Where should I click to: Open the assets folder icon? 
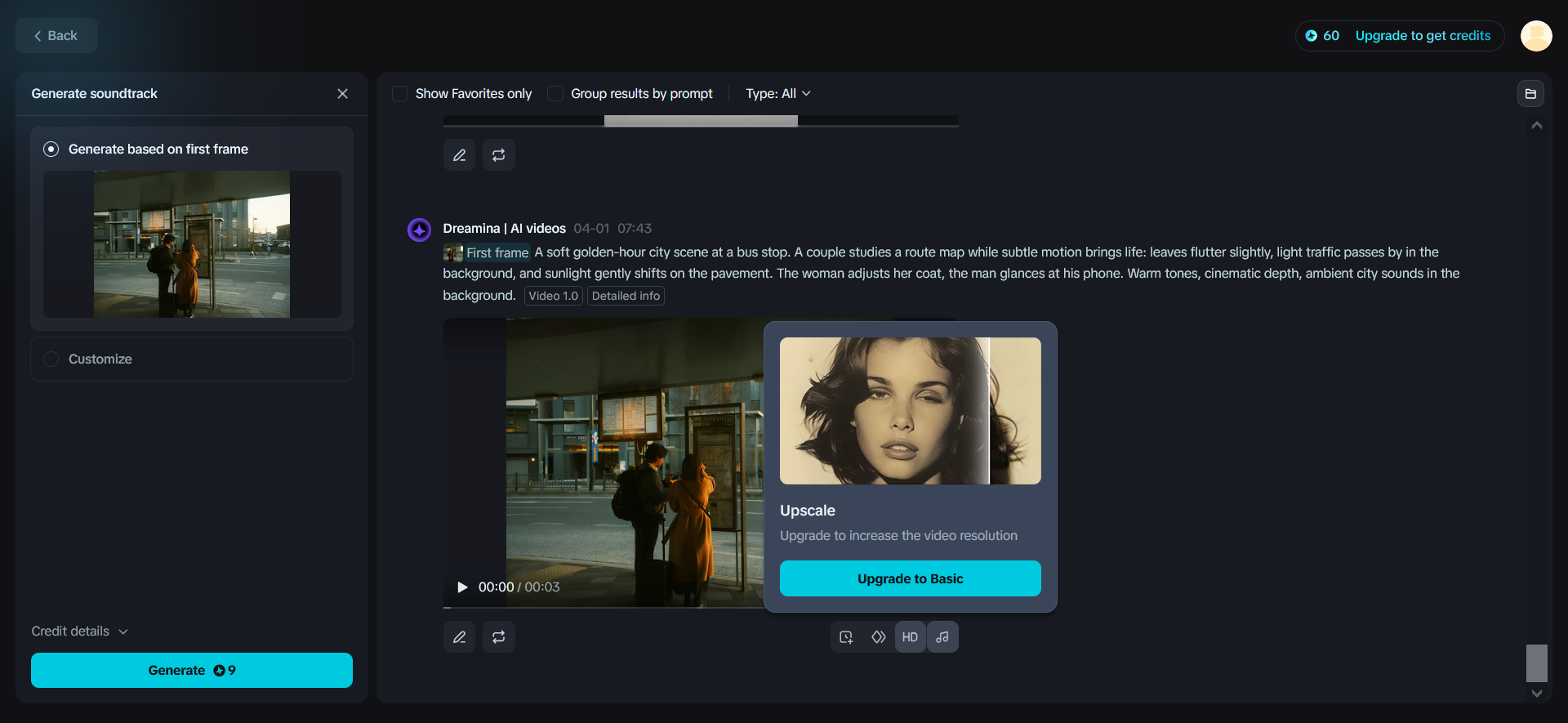1530,94
